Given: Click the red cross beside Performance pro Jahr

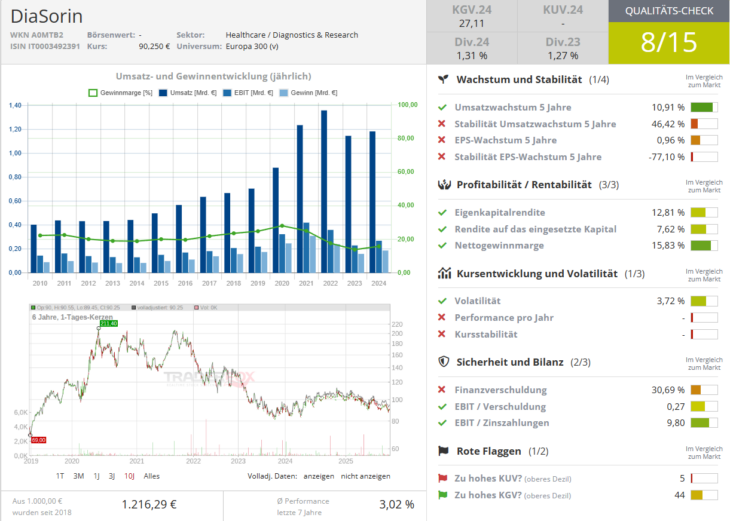Looking at the screenshot, I should tap(442, 318).
